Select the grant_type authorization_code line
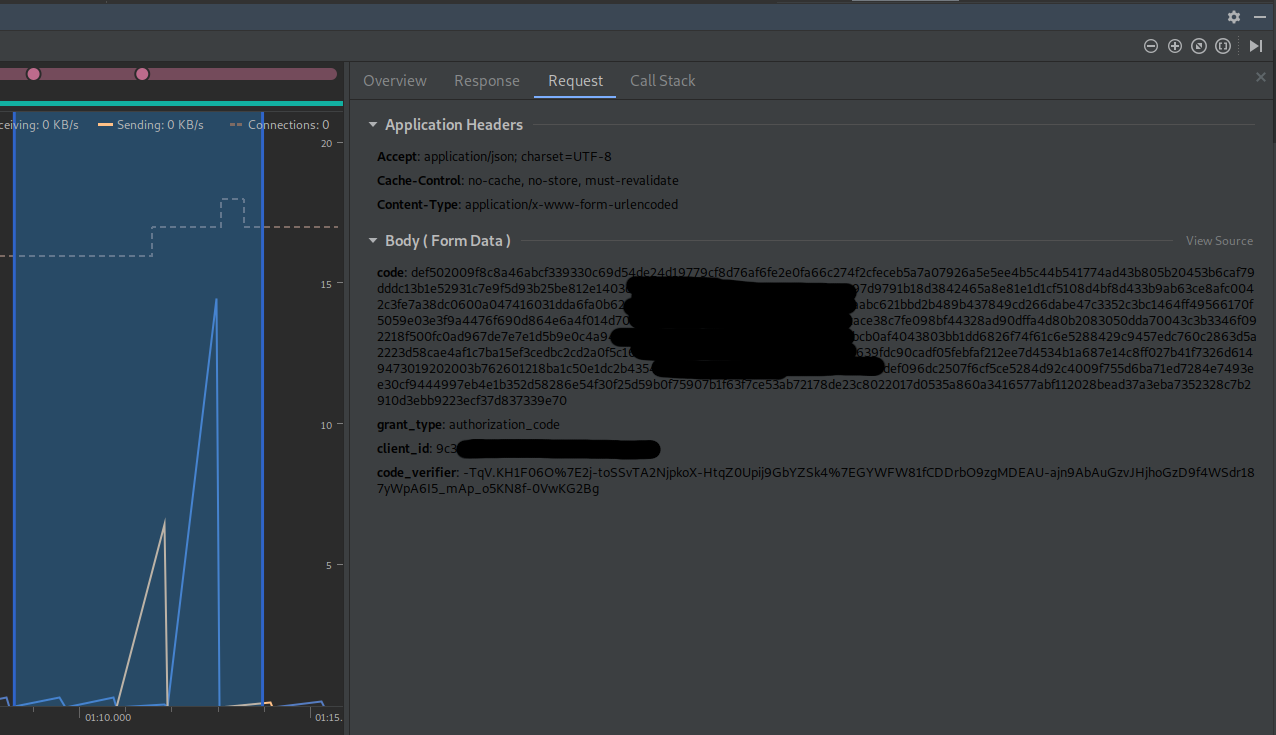Image resolution: width=1276 pixels, height=735 pixels. [468, 425]
